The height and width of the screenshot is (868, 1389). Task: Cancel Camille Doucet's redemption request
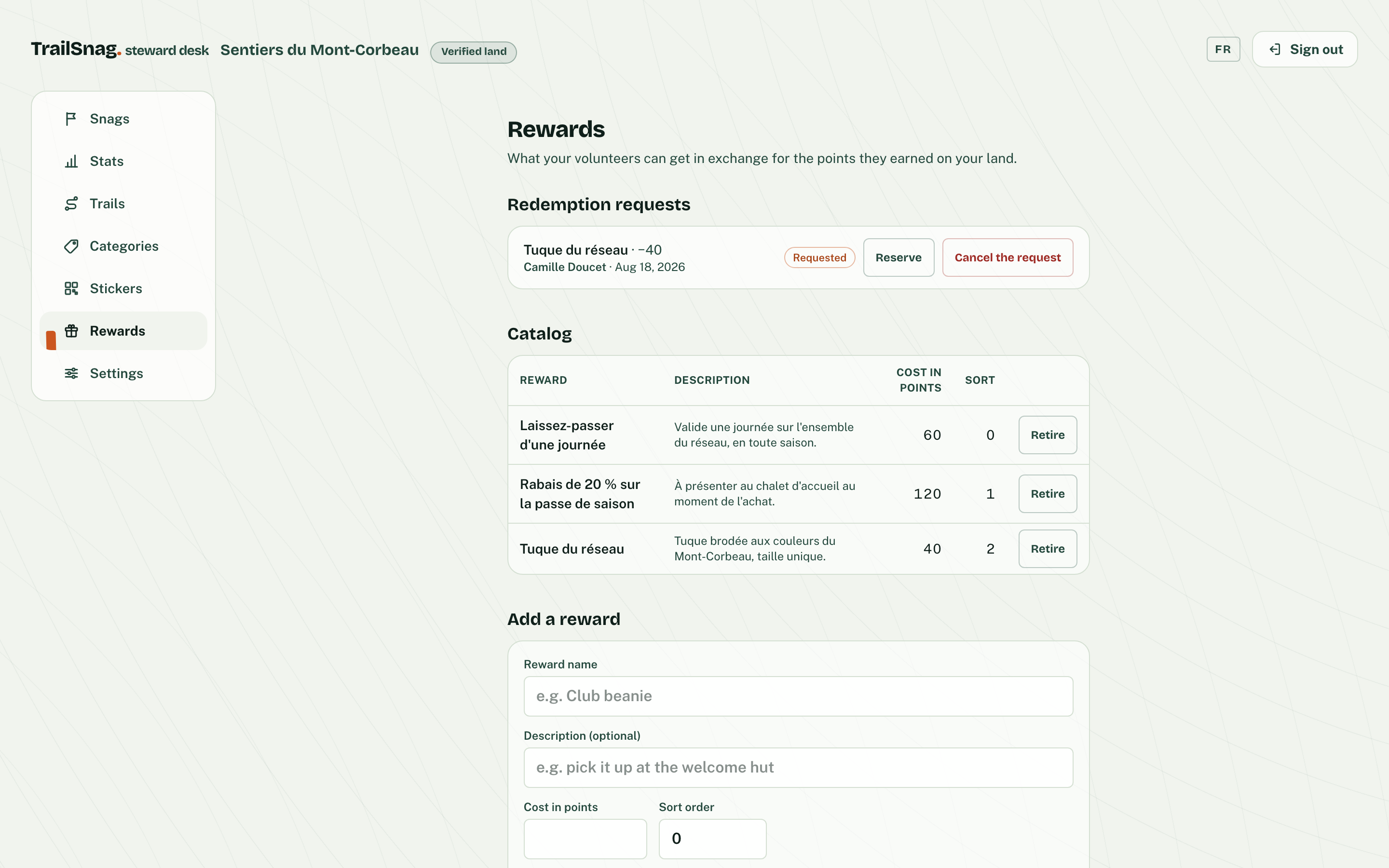1008,258
